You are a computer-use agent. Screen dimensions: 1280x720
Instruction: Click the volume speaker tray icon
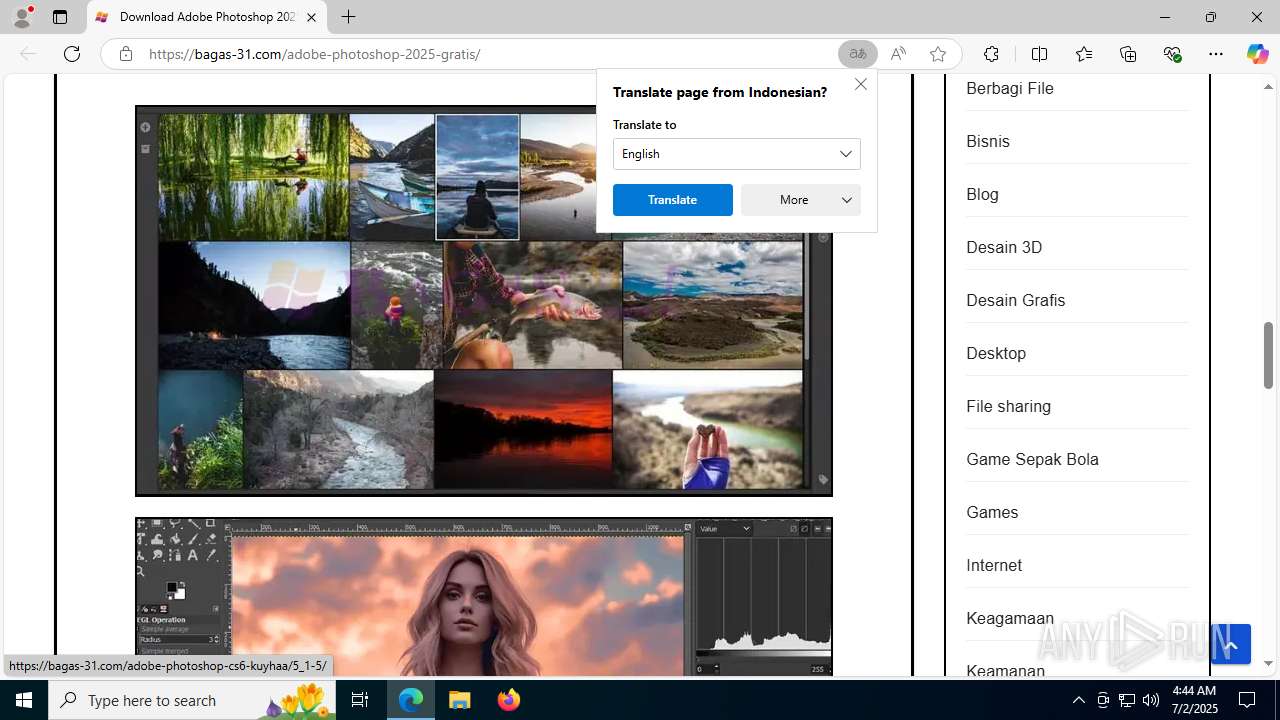[x=1151, y=700]
